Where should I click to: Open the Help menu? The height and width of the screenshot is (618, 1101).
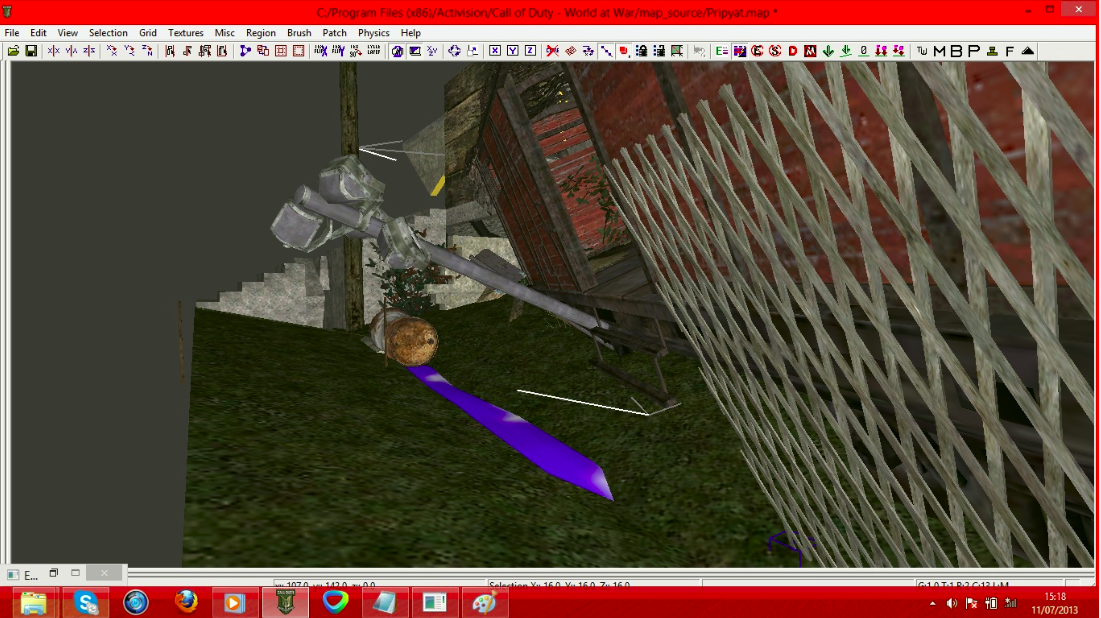tap(411, 33)
